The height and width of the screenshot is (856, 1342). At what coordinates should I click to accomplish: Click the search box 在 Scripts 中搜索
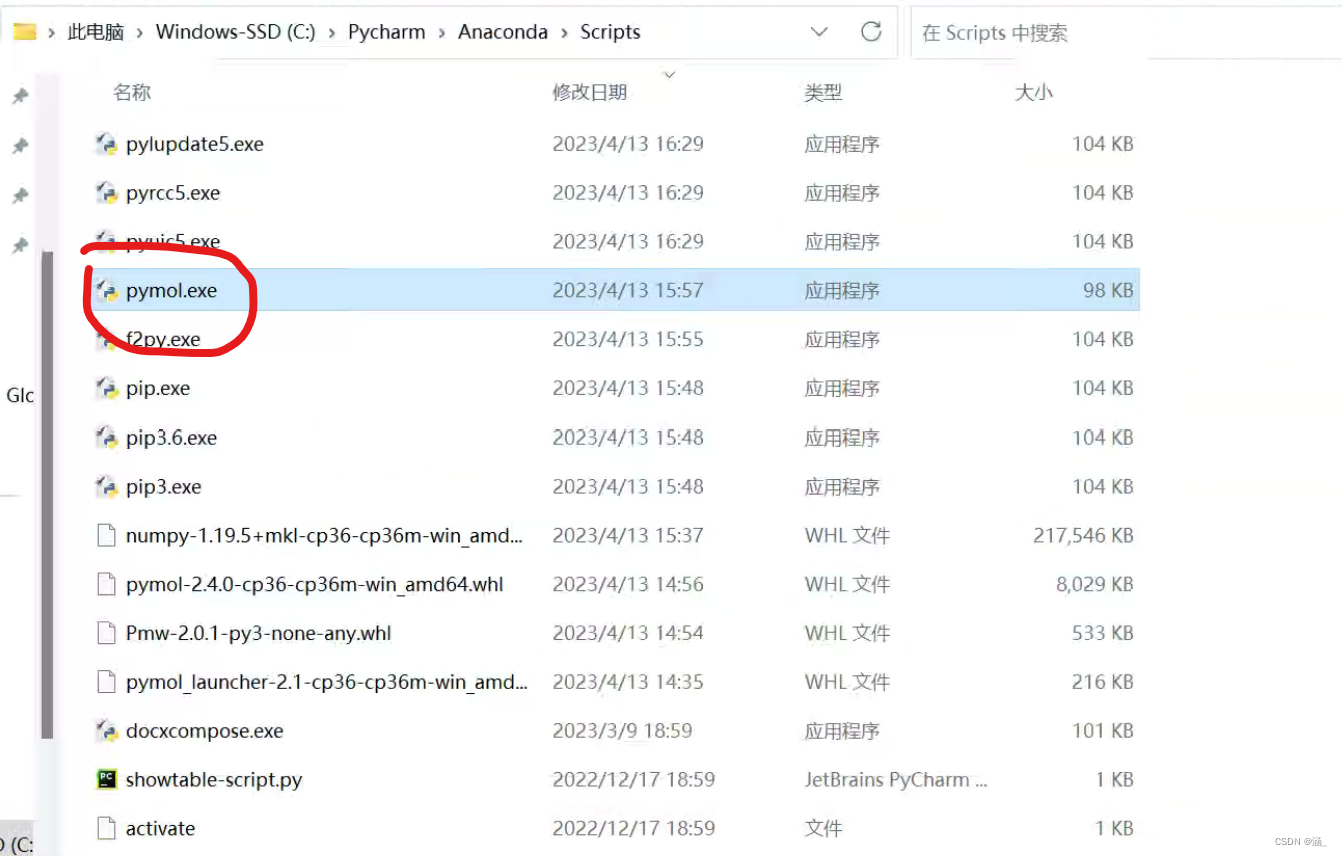pos(1125,33)
